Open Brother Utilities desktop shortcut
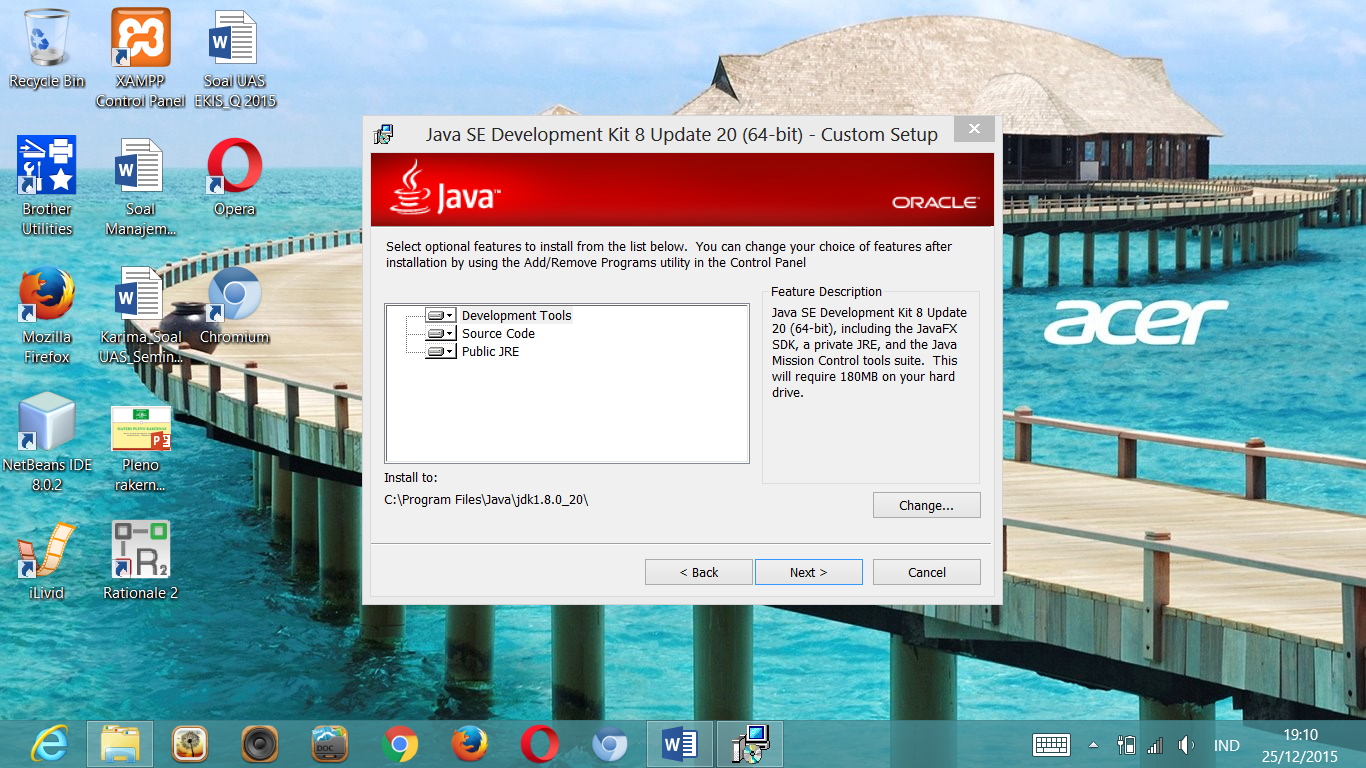1366x768 pixels. [x=47, y=186]
